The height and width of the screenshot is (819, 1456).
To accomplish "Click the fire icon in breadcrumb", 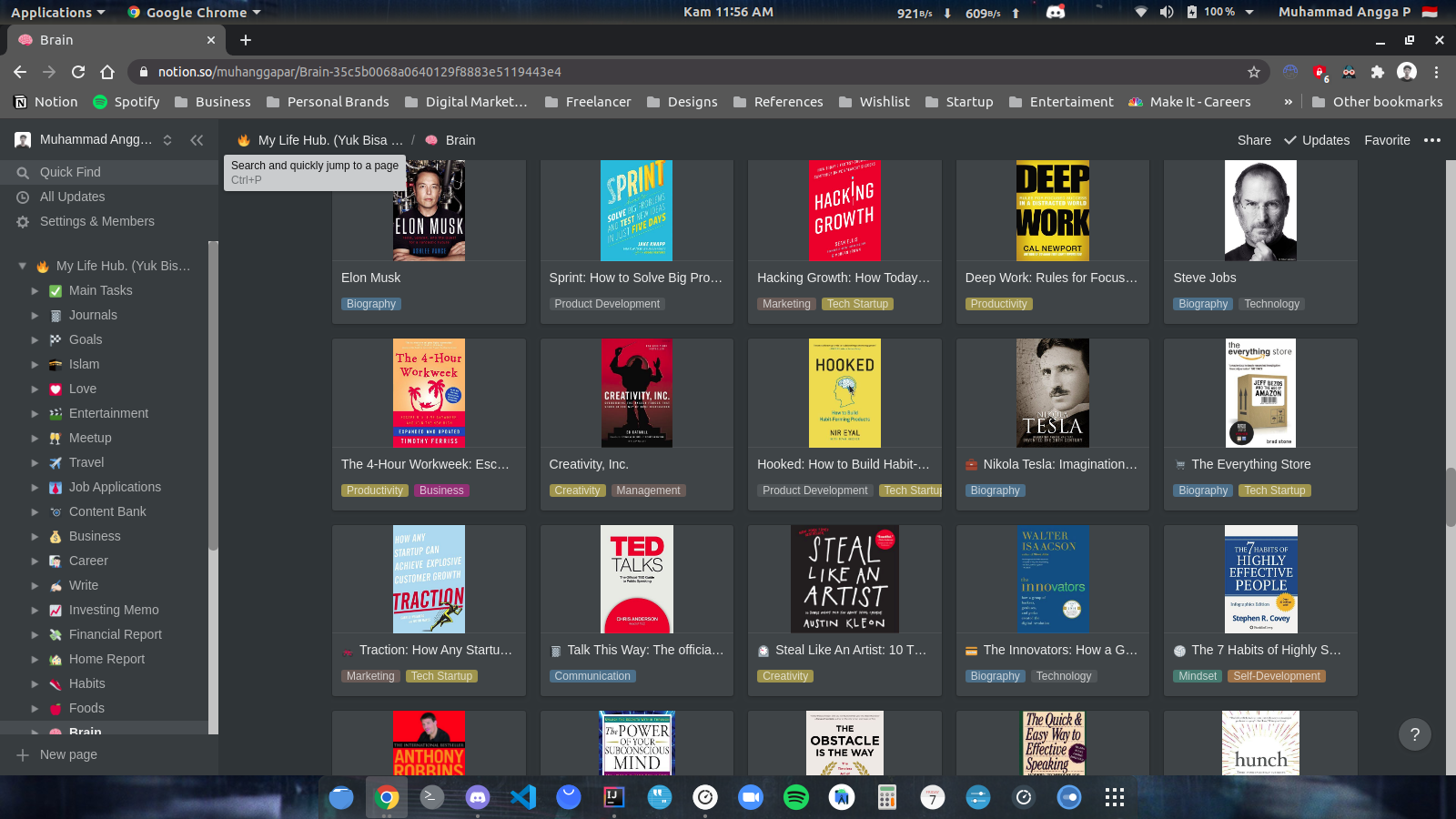I will (244, 140).
